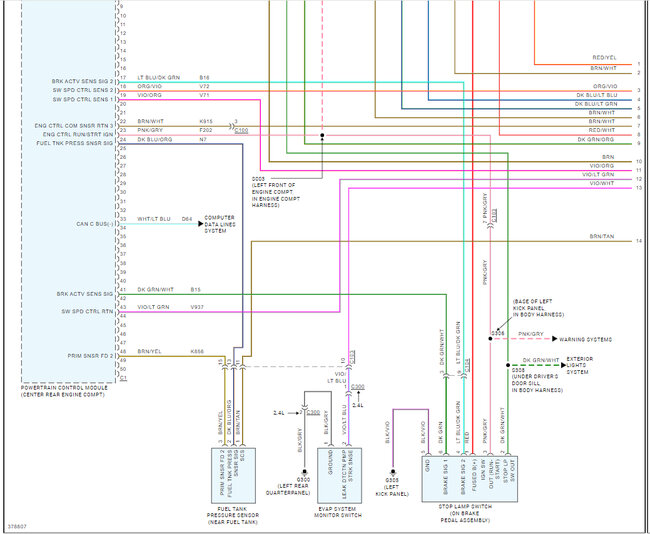Click circuit code 'F202'
The image size is (650, 534).
coord(206,130)
